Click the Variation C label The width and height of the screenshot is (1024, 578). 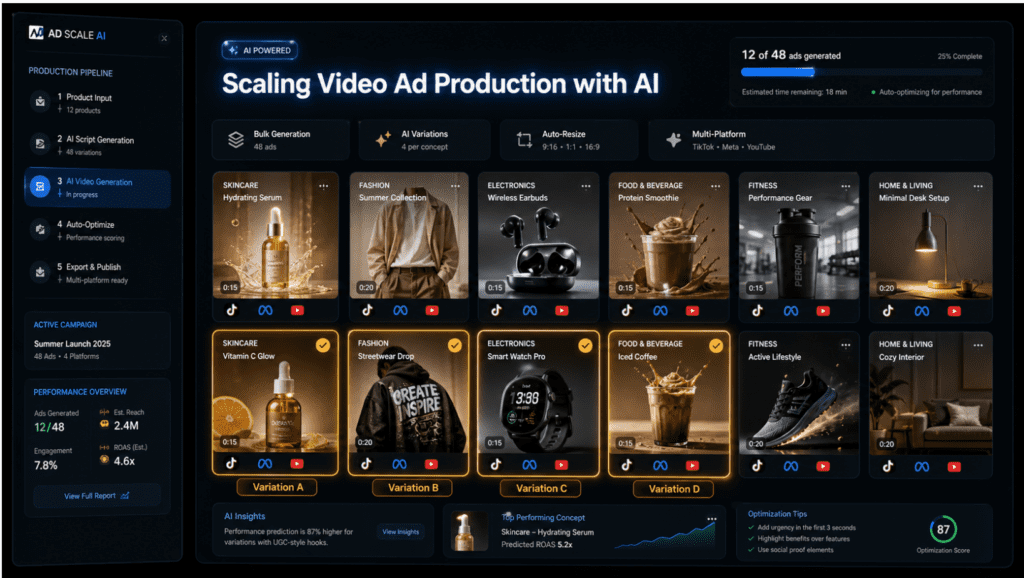pyautogui.click(x=540, y=488)
